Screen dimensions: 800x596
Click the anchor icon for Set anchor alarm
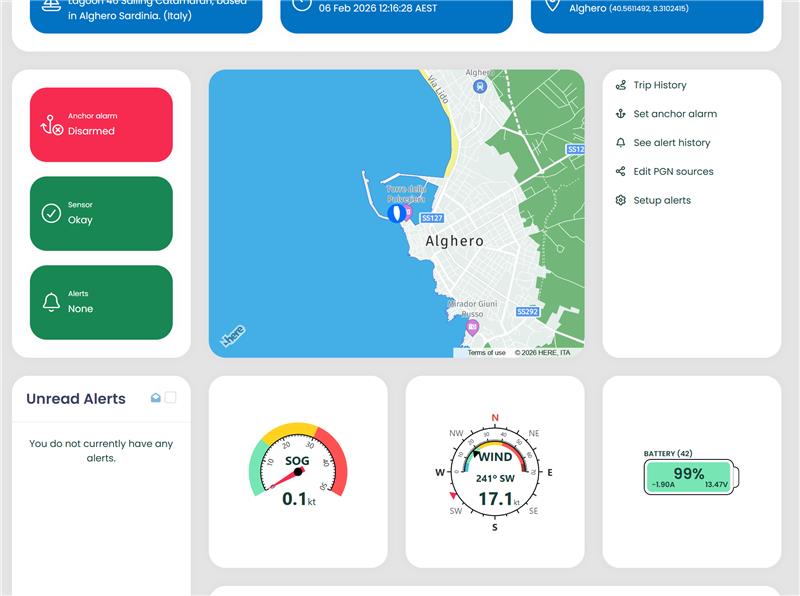621,114
